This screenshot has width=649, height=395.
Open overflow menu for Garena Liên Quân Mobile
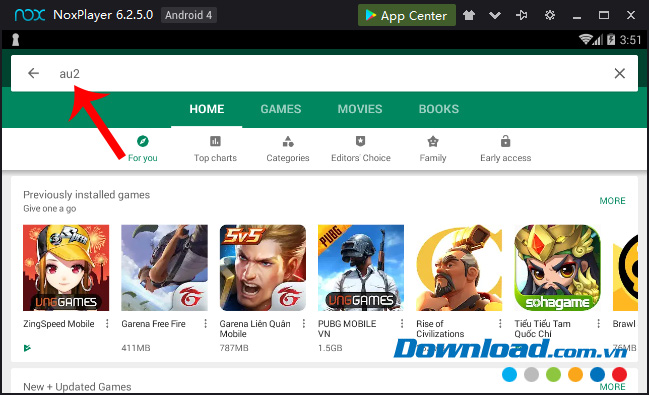coord(304,323)
